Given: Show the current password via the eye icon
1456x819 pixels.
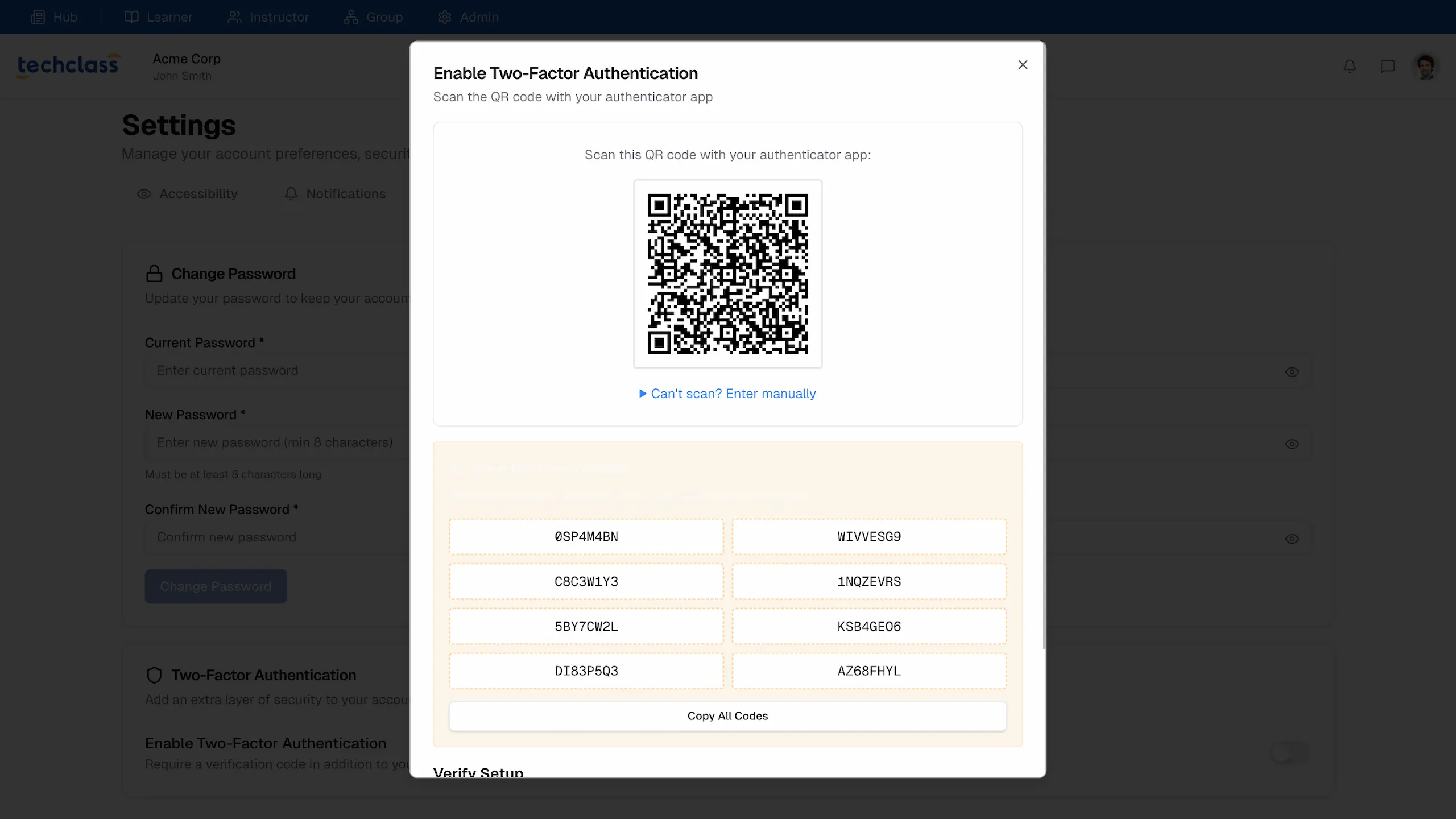Looking at the screenshot, I should coord(1292,372).
